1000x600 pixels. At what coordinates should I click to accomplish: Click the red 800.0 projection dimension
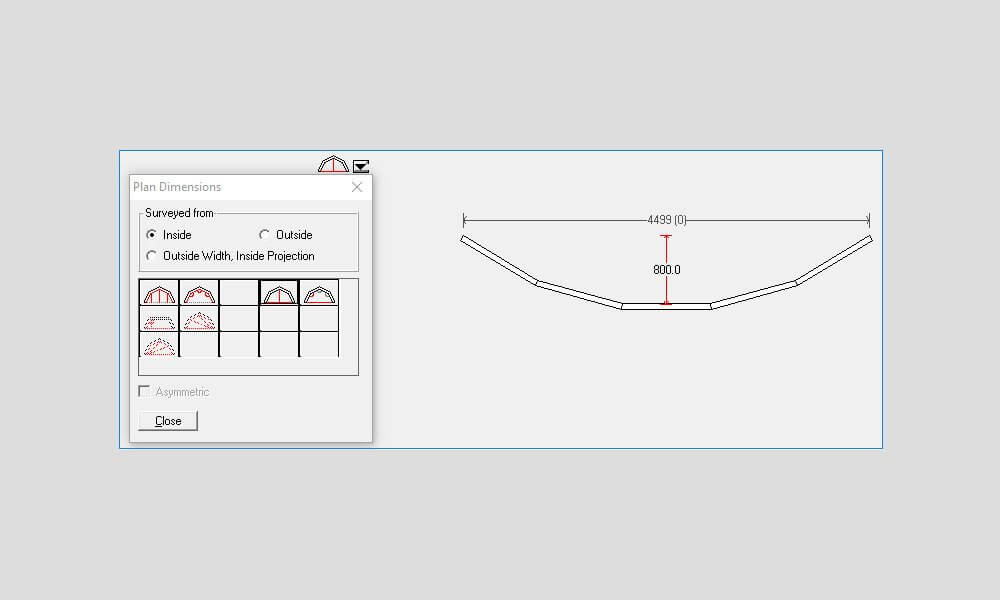point(666,268)
